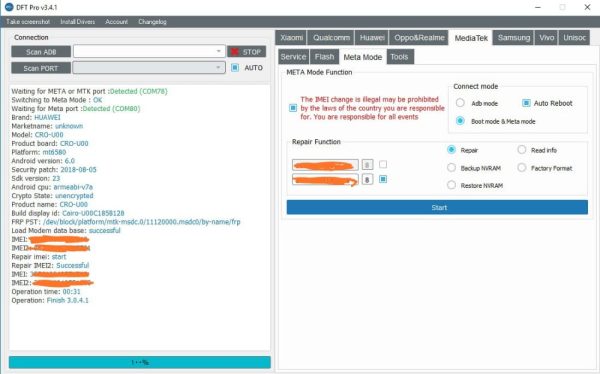Select the Restore NVRAM radio button

pos(452,185)
